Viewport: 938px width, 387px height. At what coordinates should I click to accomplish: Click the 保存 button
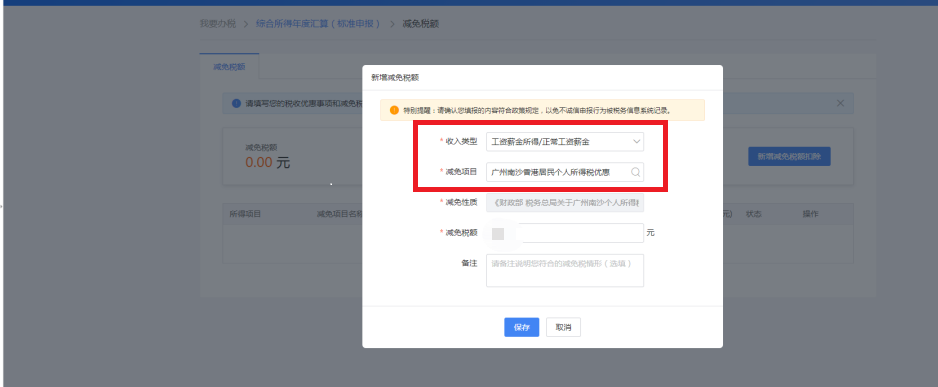point(522,327)
